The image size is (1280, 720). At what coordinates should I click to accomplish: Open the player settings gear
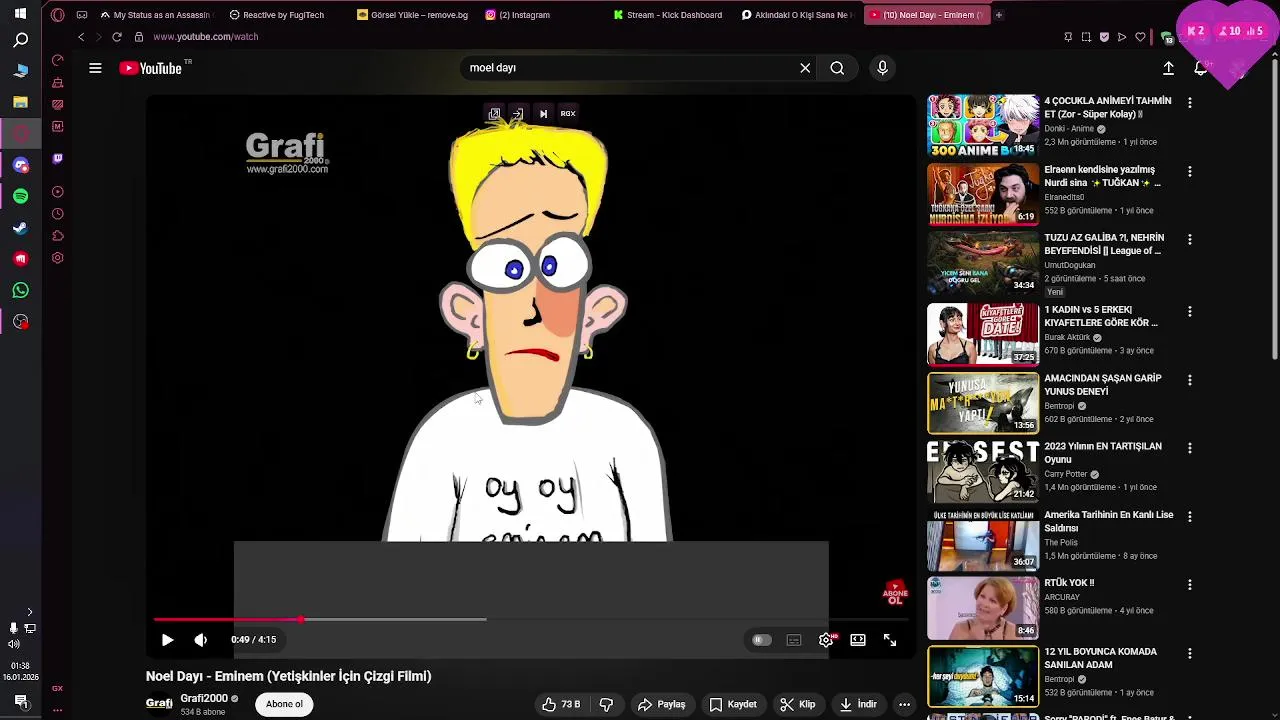point(826,640)
